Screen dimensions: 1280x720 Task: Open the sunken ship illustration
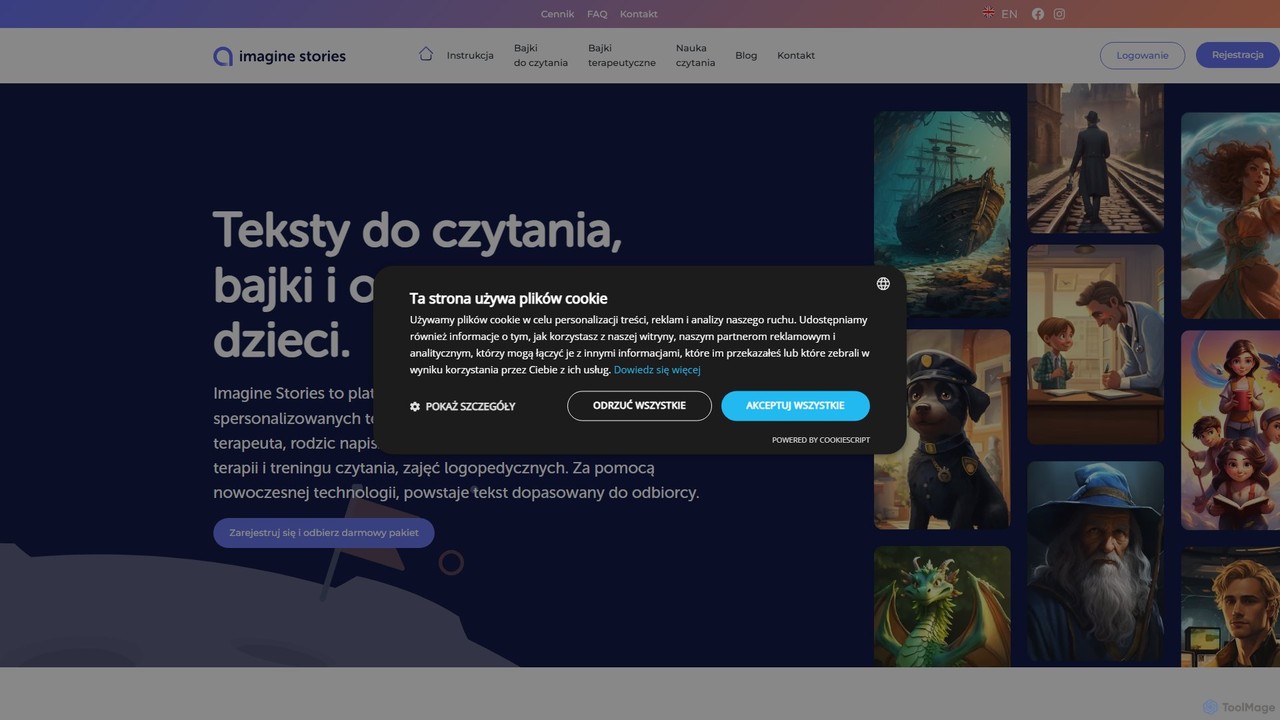[942, 215]
